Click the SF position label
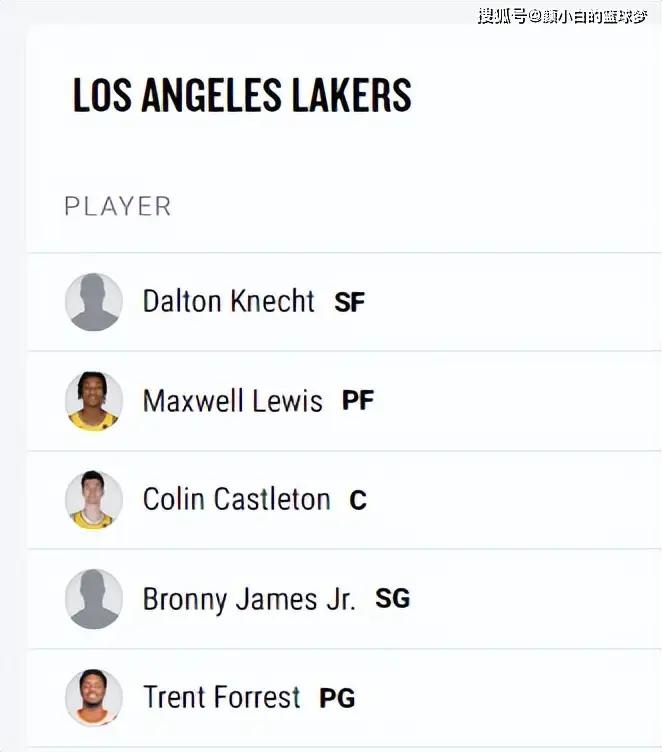Image resolution: width=662 pixels, height=752 pixels. tap(349, 302)
